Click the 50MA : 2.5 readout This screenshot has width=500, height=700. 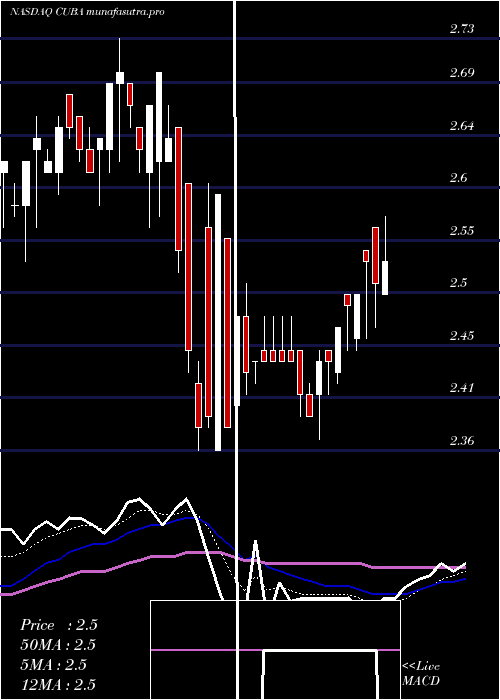click(58, 645)
